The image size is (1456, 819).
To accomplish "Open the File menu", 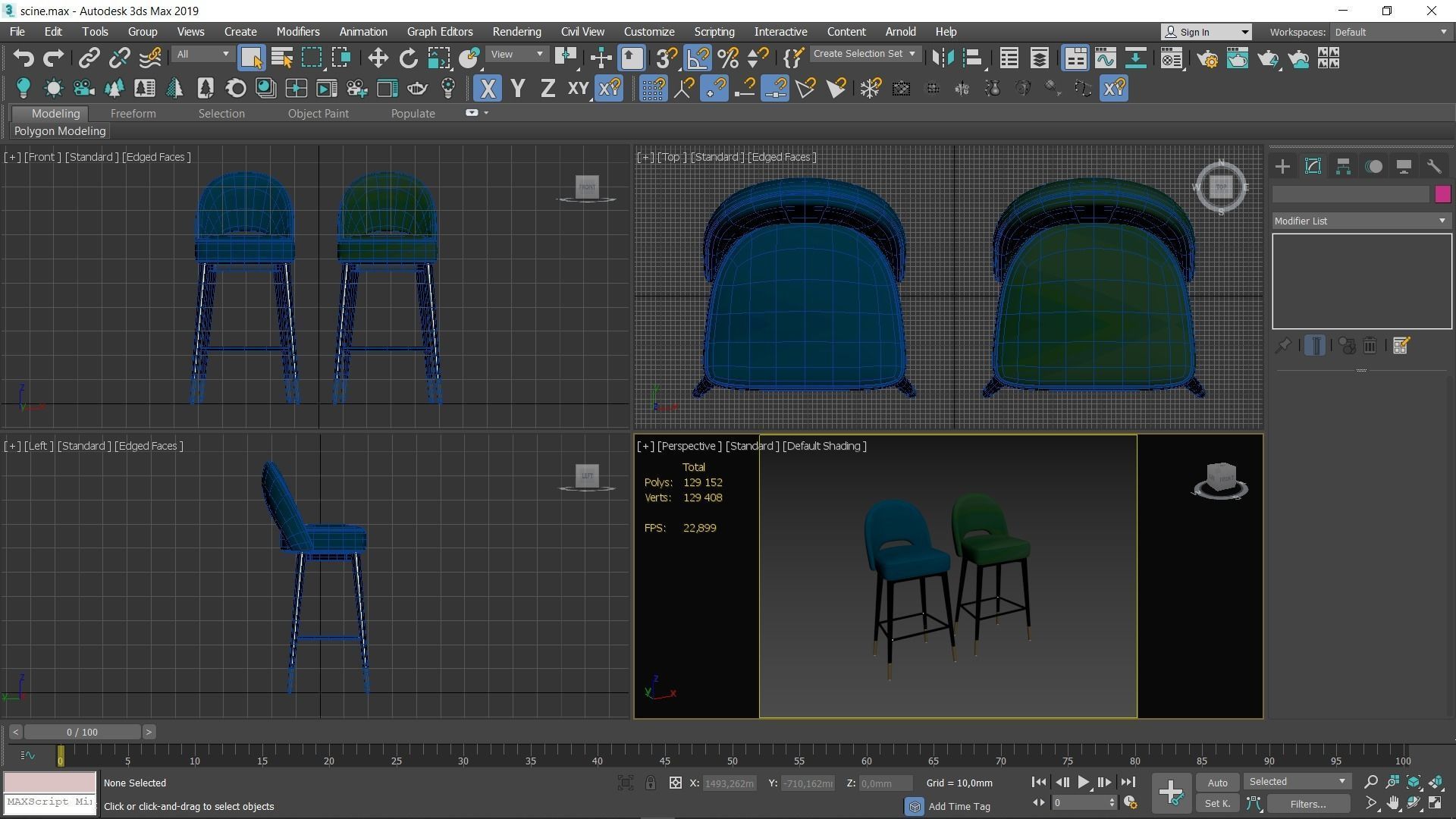I will pos(17,32).
